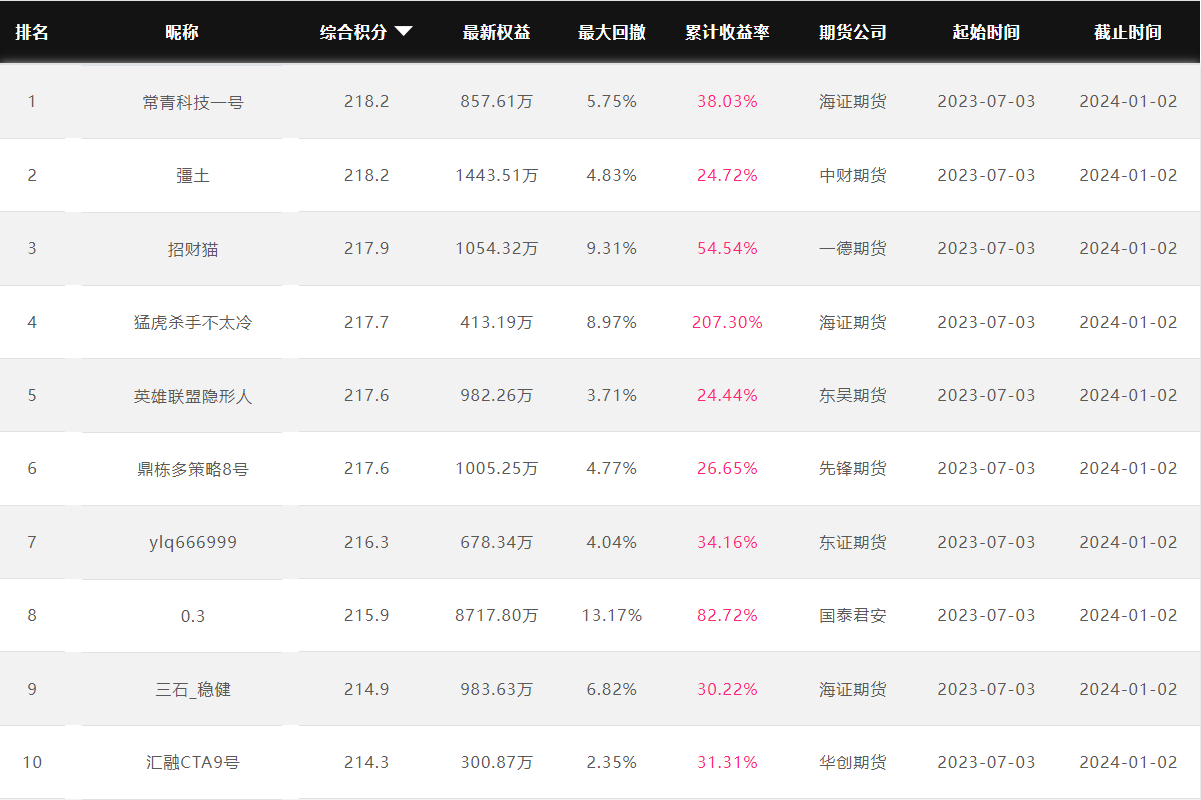Open the 鼎栋多策略8号 nickname entry
The width and height of the screenshot is (1201, 800).
click(x=193, y=469)
